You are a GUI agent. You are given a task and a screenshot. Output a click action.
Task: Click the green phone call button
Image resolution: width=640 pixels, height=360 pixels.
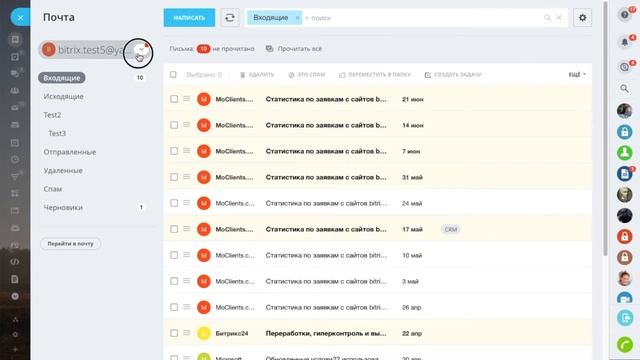click(625, 344)
